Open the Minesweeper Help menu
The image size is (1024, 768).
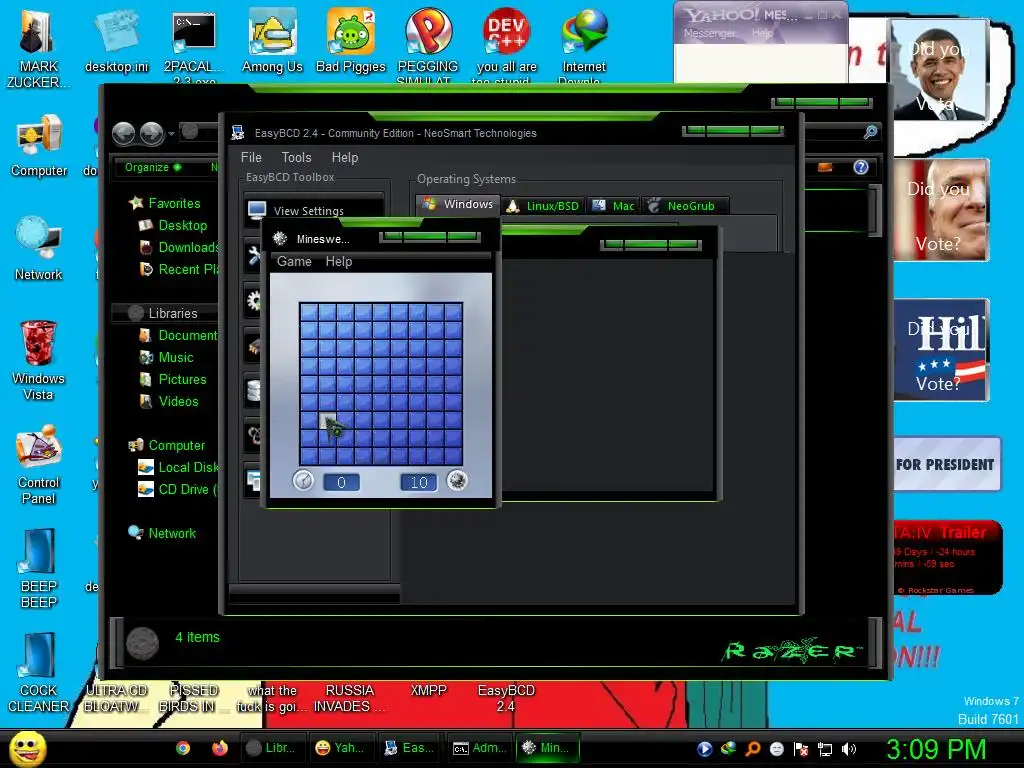pos(339,261)
